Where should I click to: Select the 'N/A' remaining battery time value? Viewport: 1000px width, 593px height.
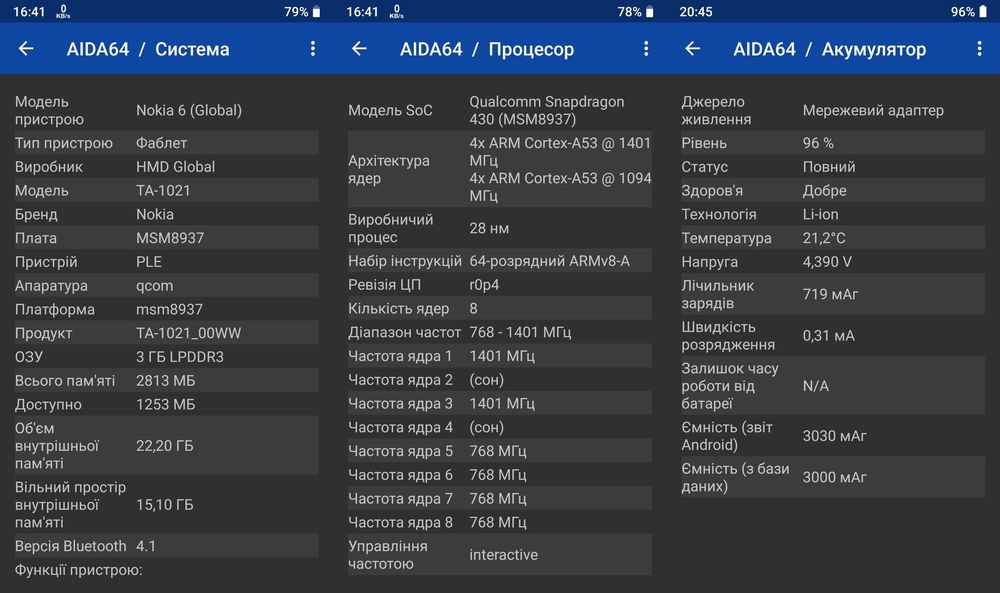(816, 386)
